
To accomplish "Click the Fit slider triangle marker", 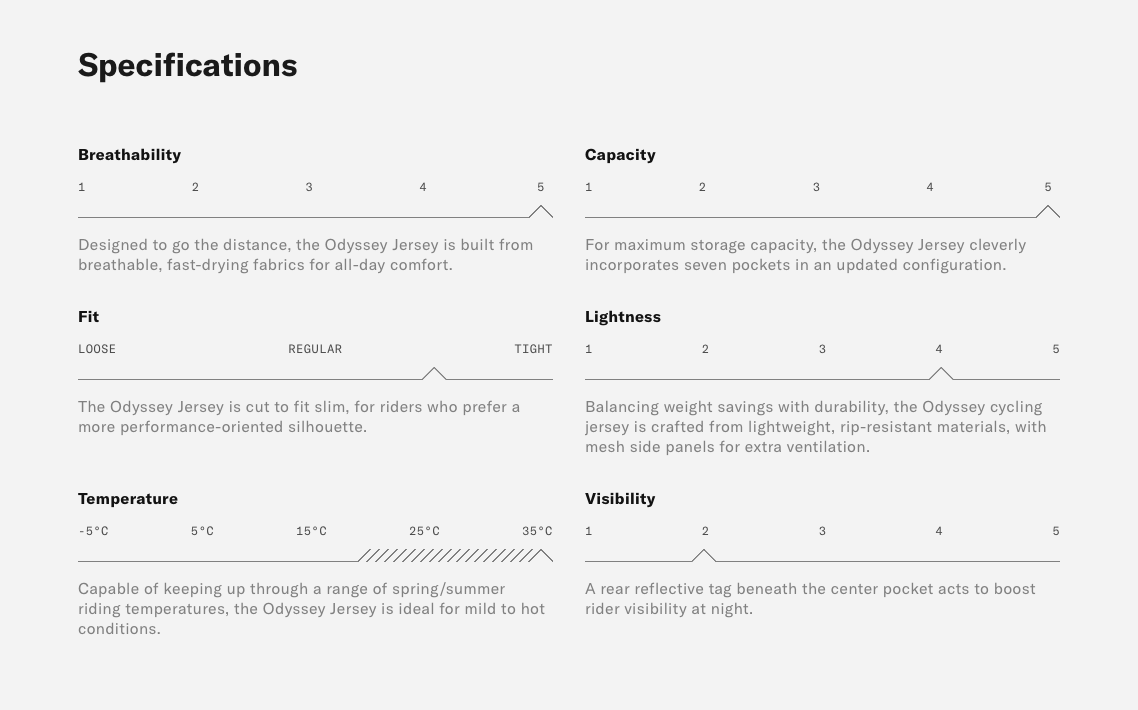I will coord(434,374).
